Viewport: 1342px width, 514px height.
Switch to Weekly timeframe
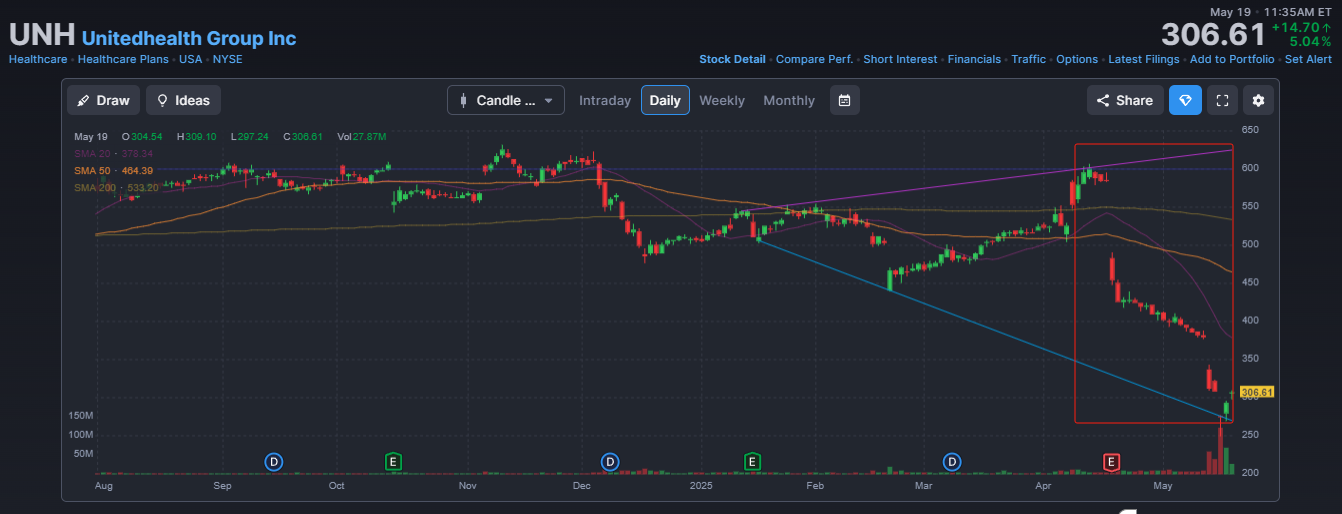pos(722,100)
